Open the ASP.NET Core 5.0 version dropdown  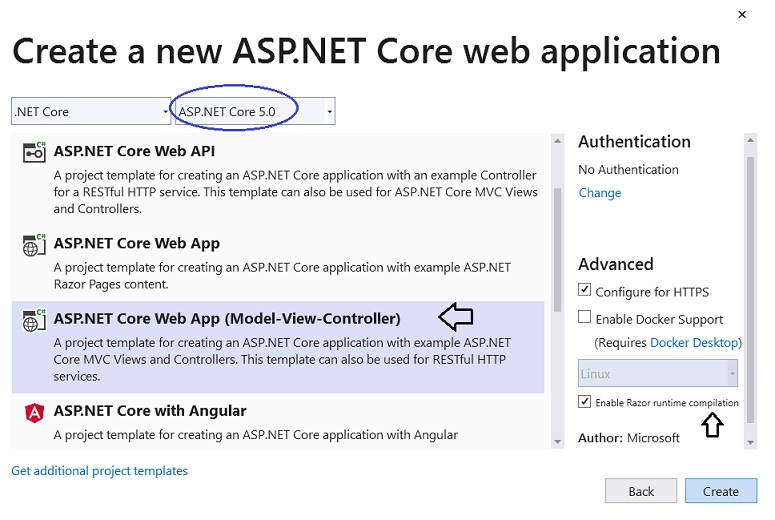[255, 111]
